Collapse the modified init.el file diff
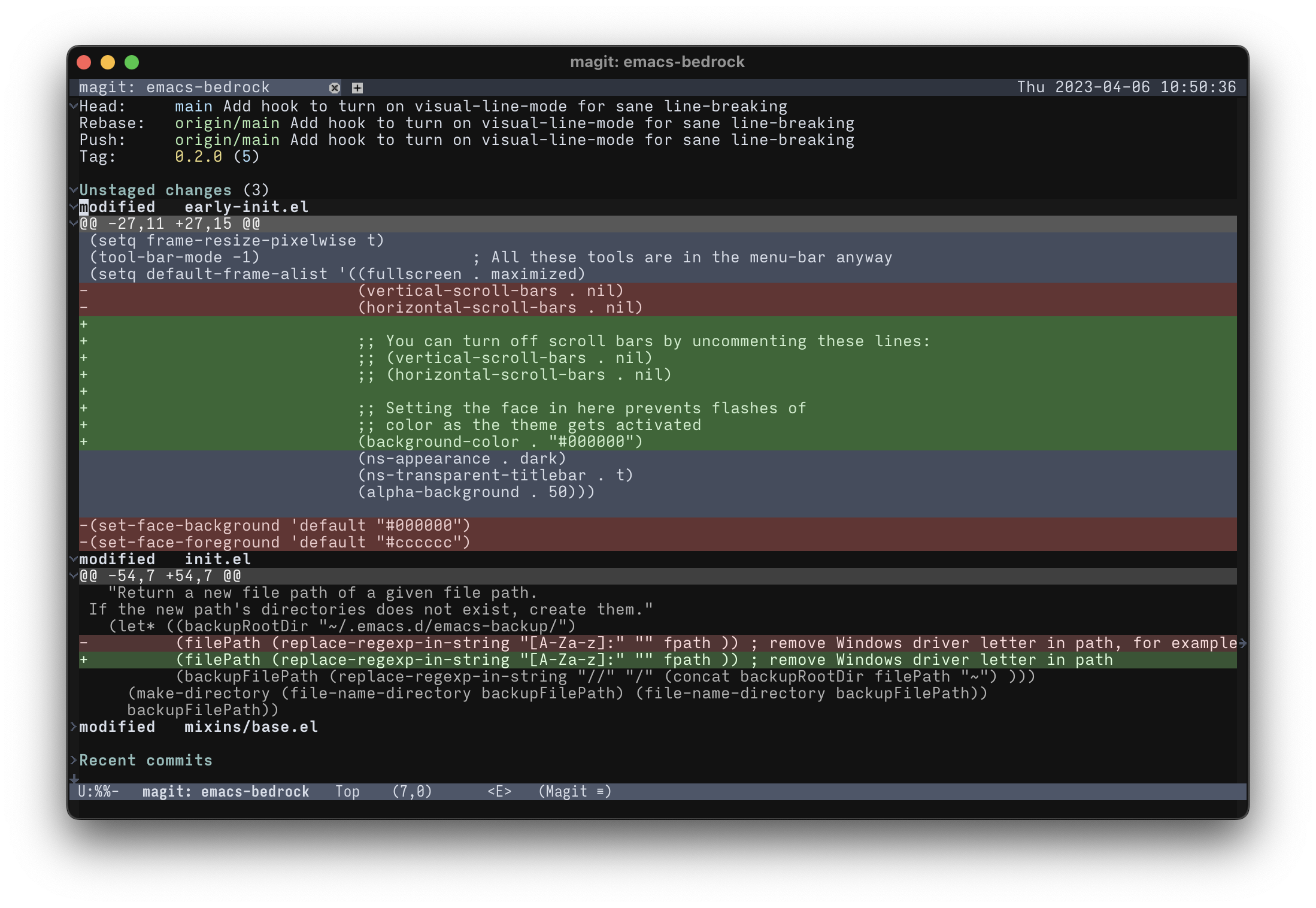 tap(74, 559)
